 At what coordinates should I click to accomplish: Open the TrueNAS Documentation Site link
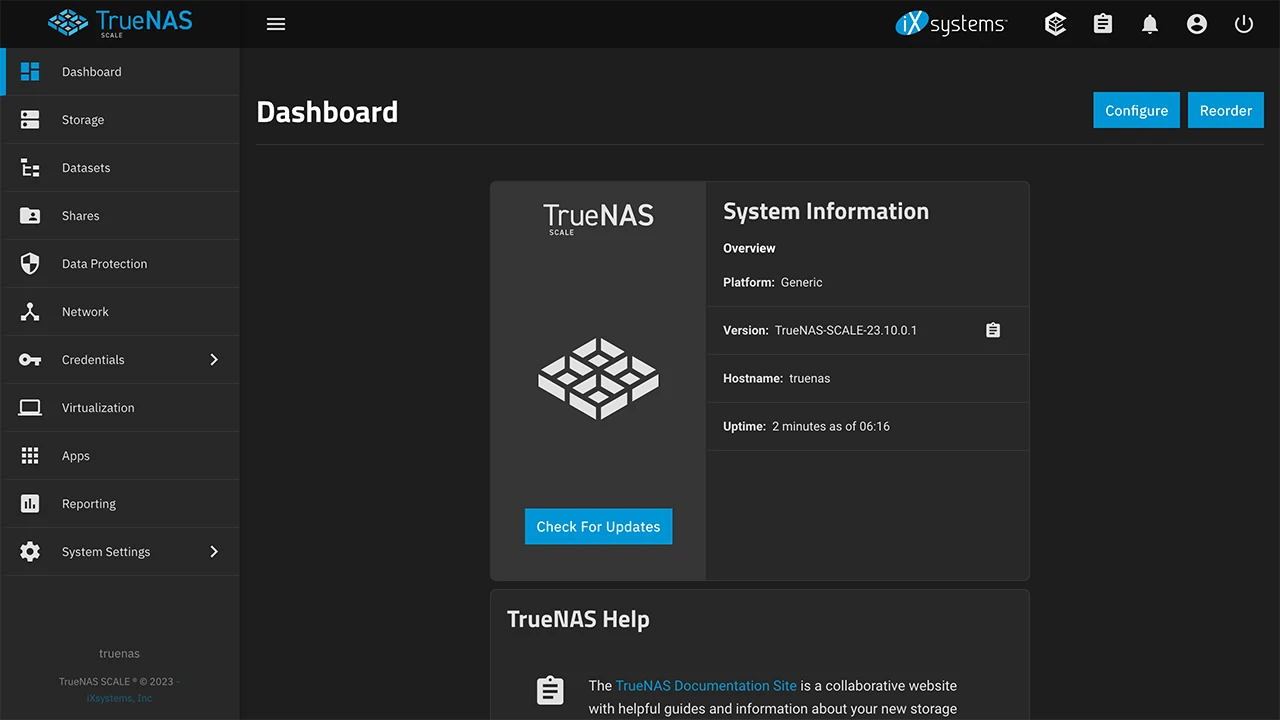(706, 686)
